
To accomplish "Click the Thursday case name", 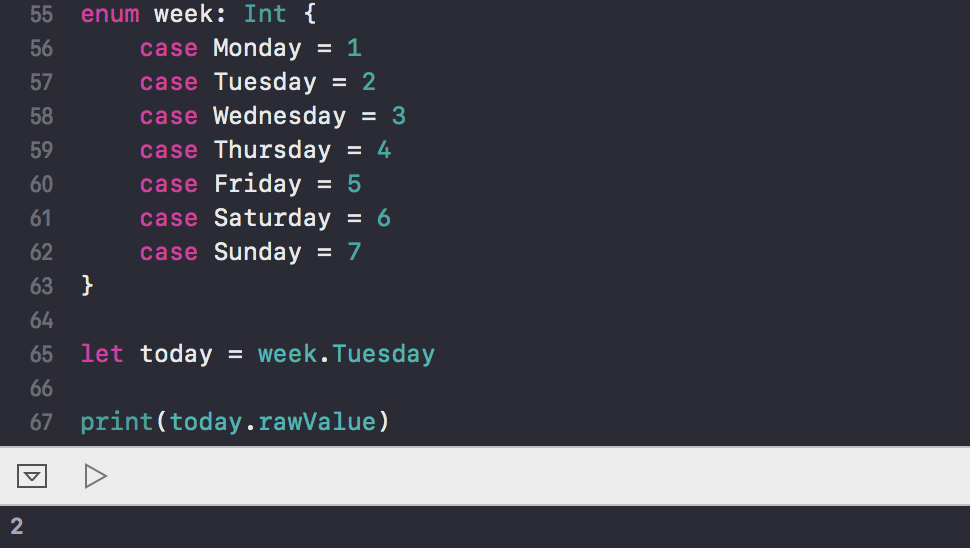I will (272, 150).
